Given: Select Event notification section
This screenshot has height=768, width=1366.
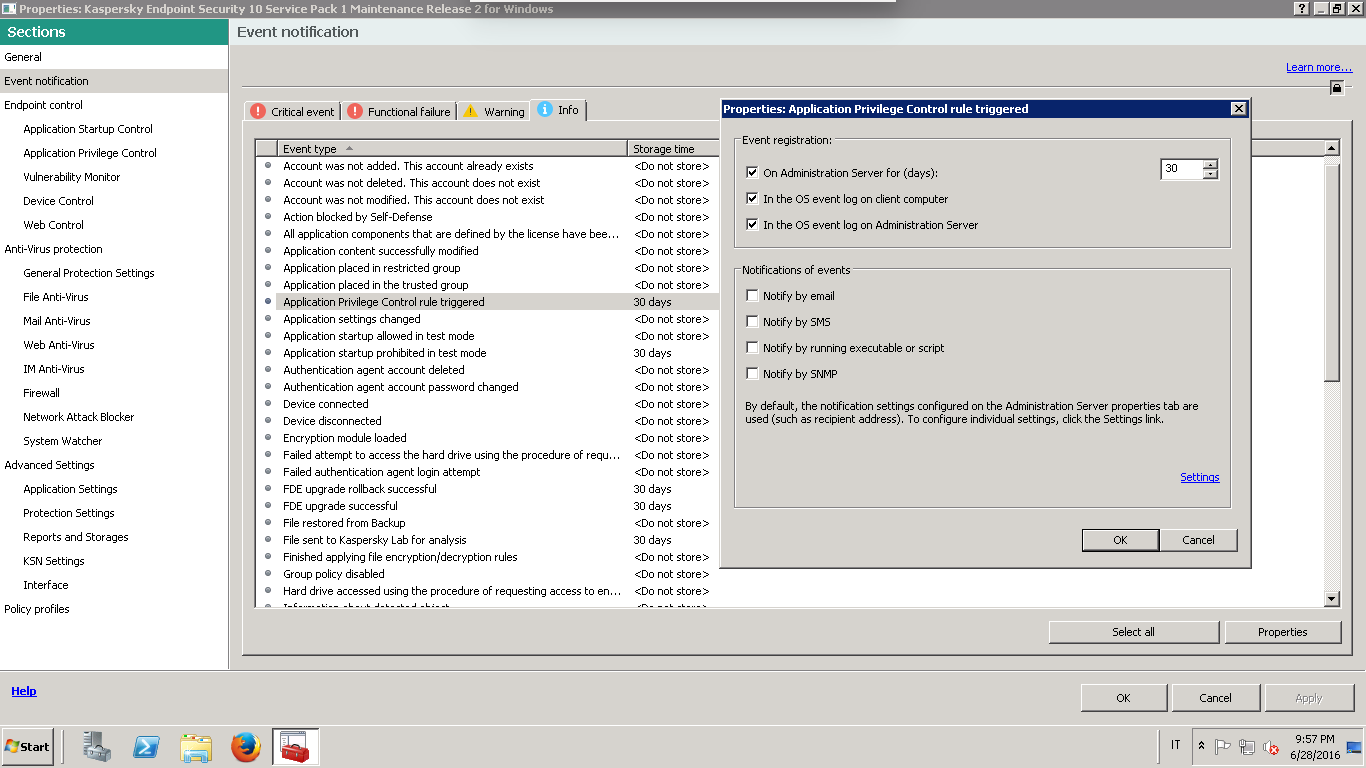Looking at the screenshot, I should click(114, 81).
